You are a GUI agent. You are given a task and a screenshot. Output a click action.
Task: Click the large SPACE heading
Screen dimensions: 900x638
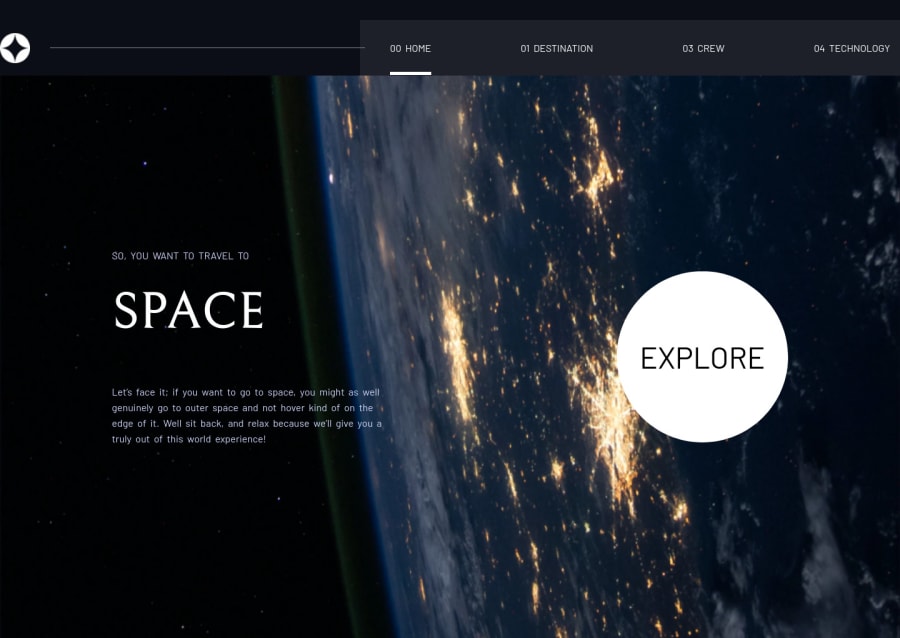[x=189, y=310]
